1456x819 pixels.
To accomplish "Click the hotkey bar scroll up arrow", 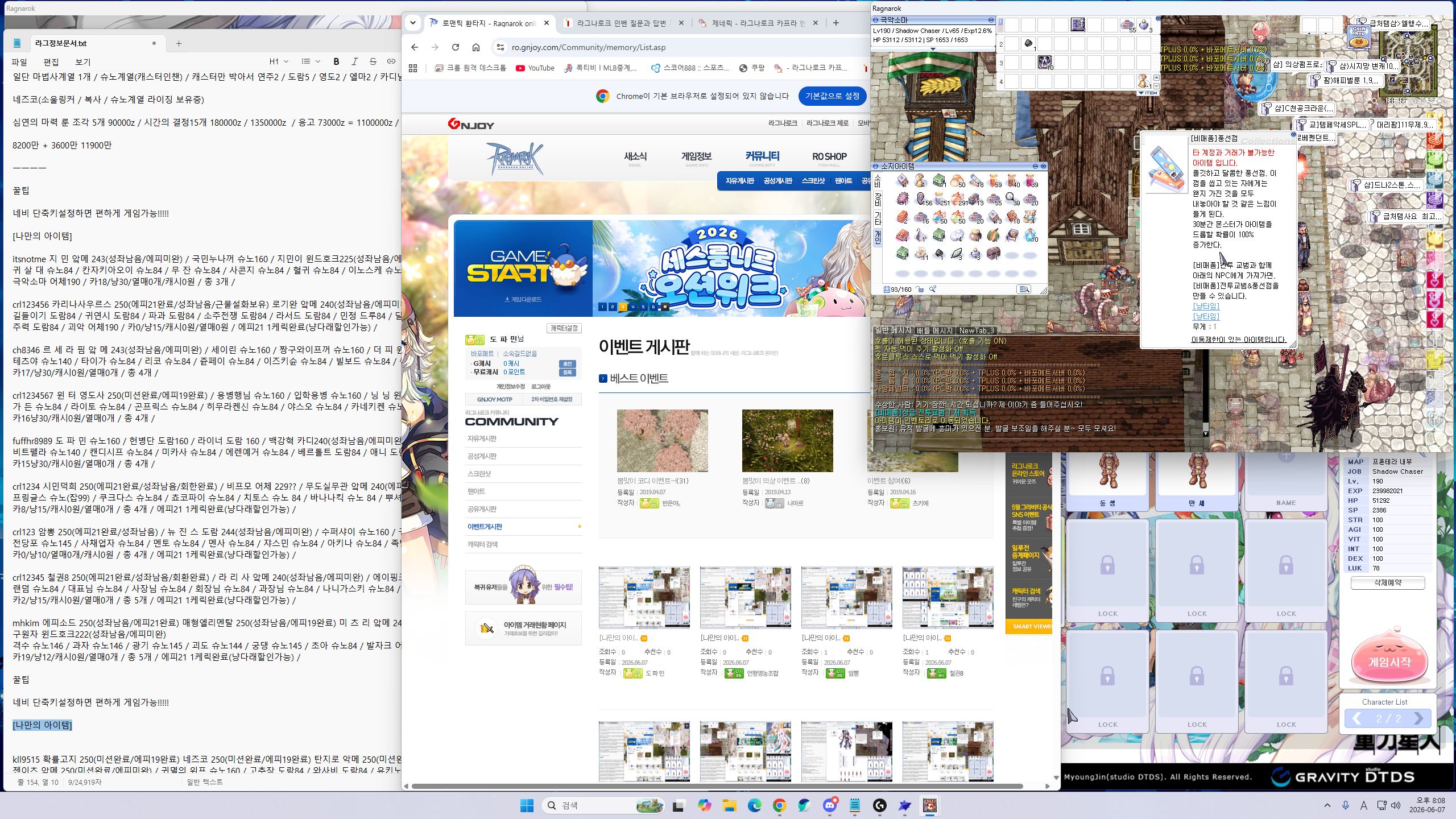I will click(x=1156, y=77).
